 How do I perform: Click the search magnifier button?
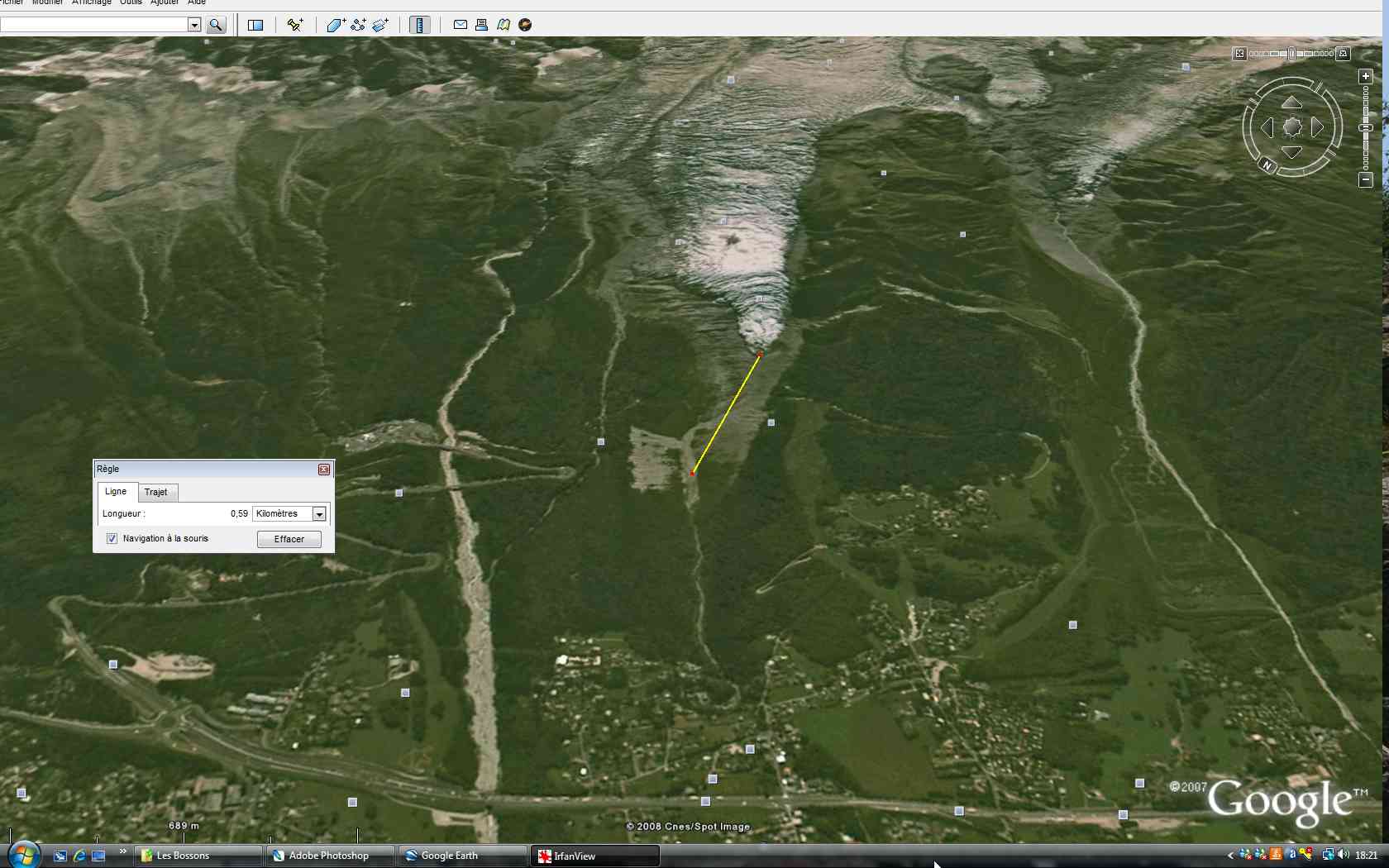pos(216,25)
